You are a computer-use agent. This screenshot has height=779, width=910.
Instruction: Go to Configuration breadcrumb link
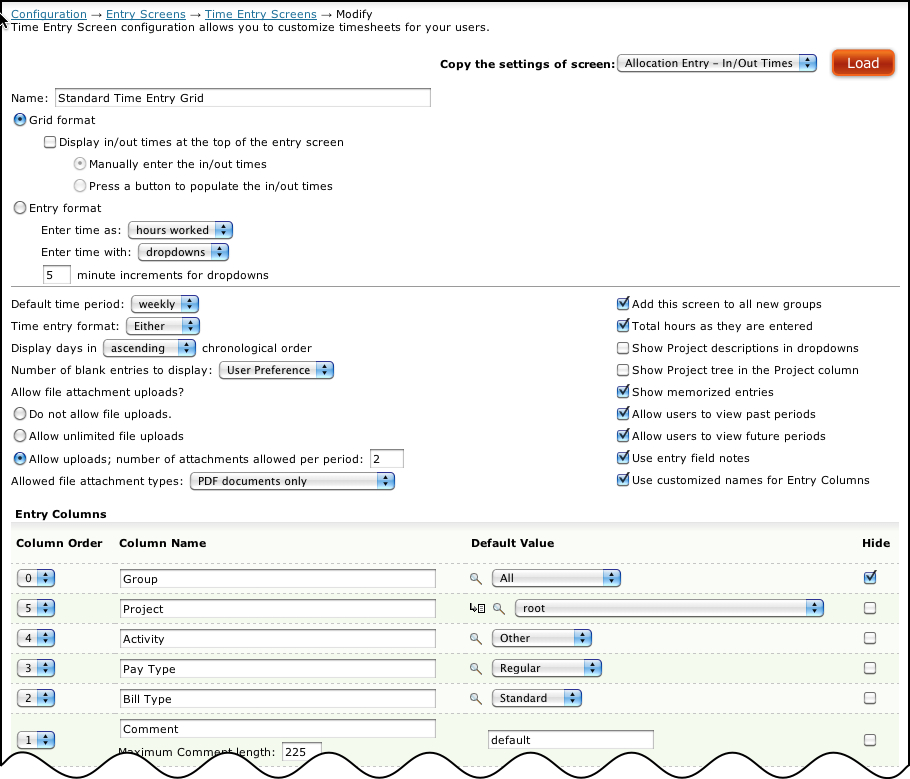(49, 14)
